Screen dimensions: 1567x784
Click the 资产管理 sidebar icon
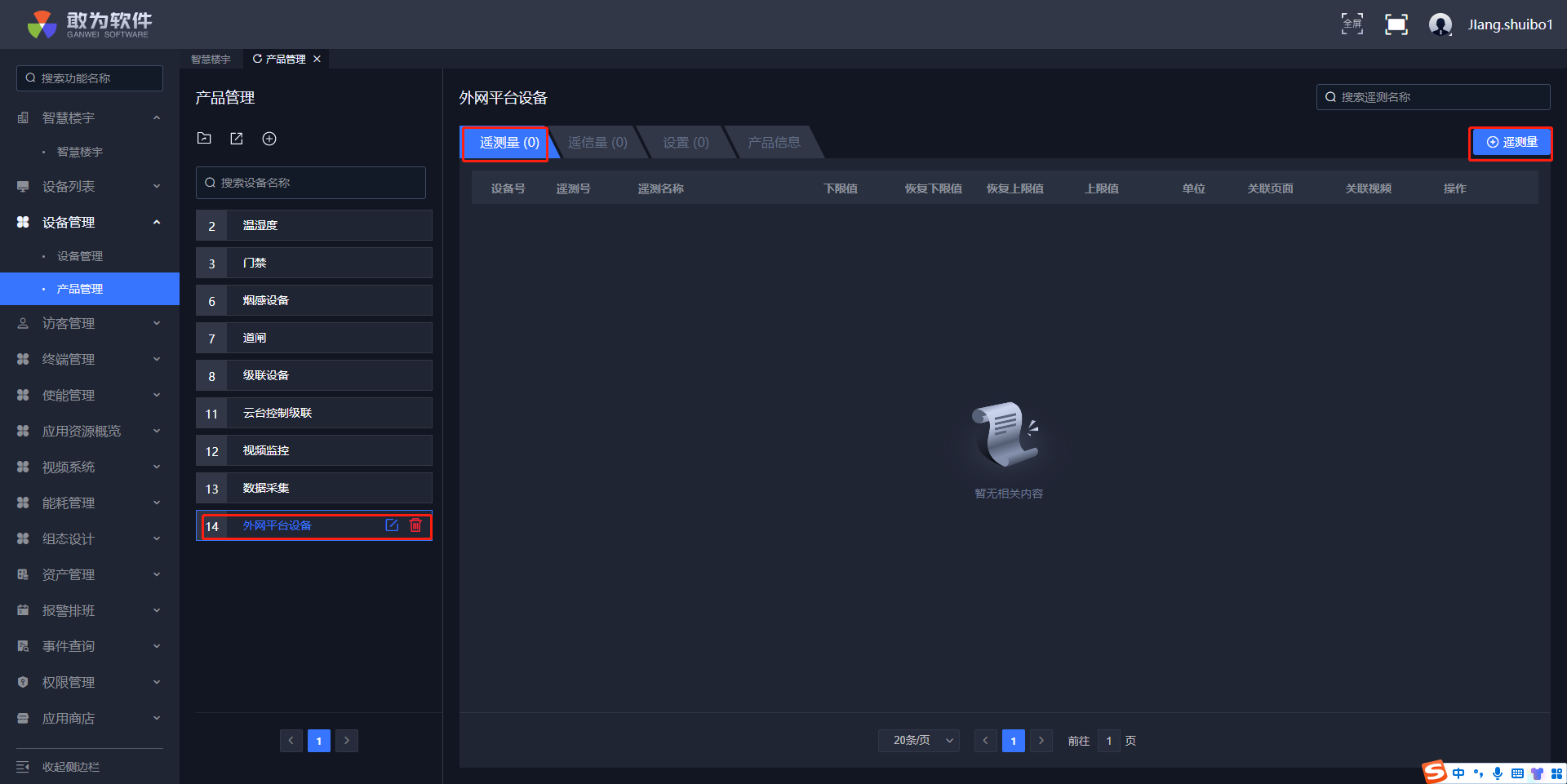point(23,575)
